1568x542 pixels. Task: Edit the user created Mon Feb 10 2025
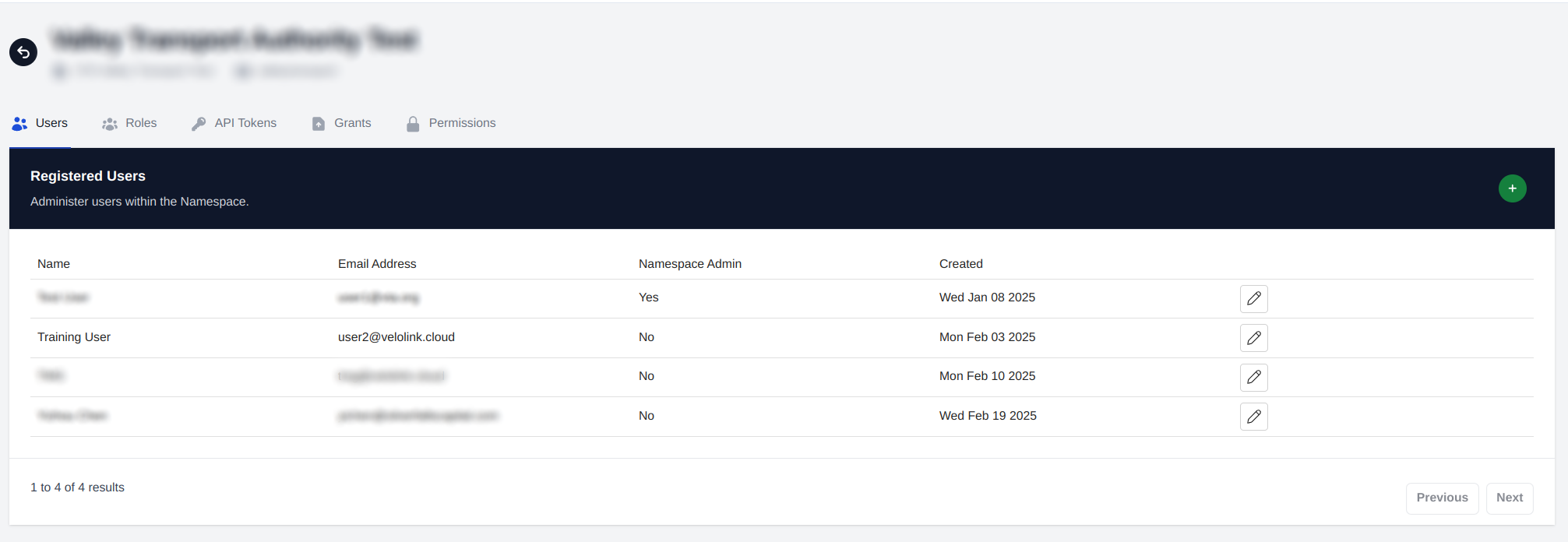[x=1253, y=378]
